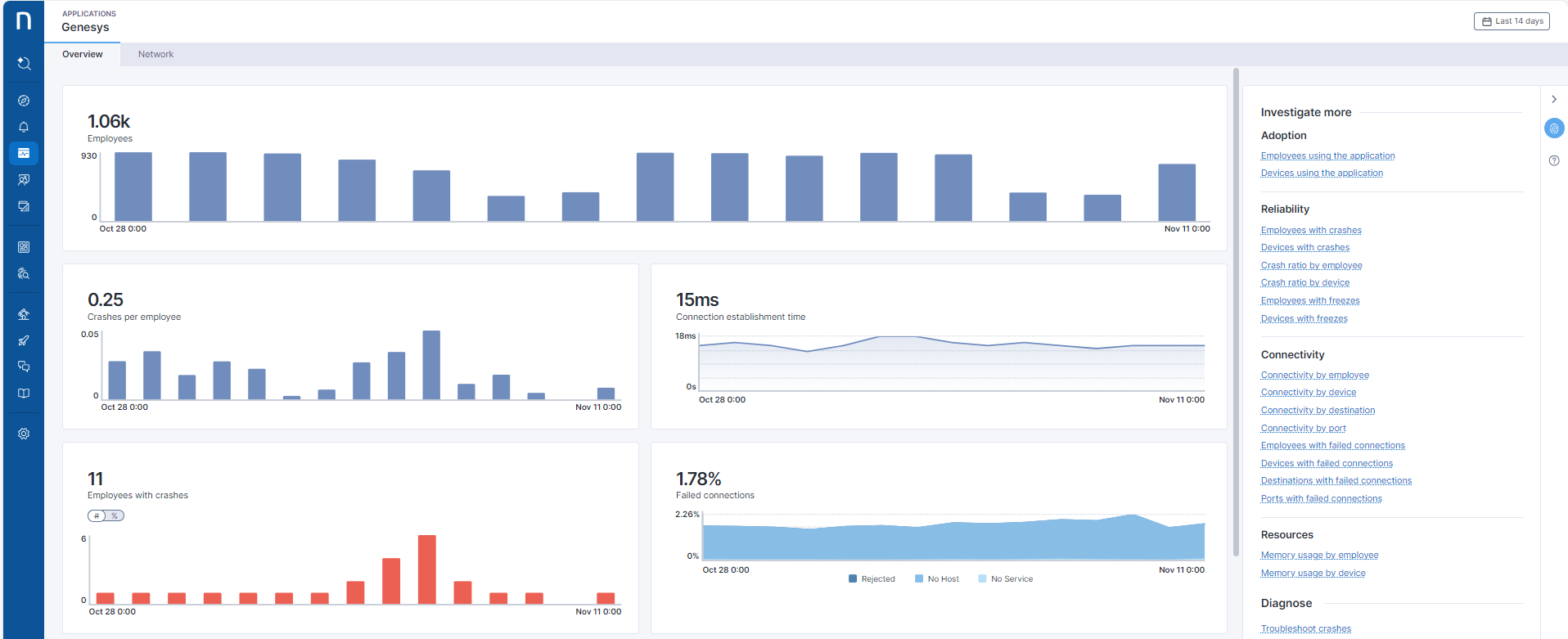Select the Overview tab
Screen dimensions: 1568x639
(x=83, y=55)
